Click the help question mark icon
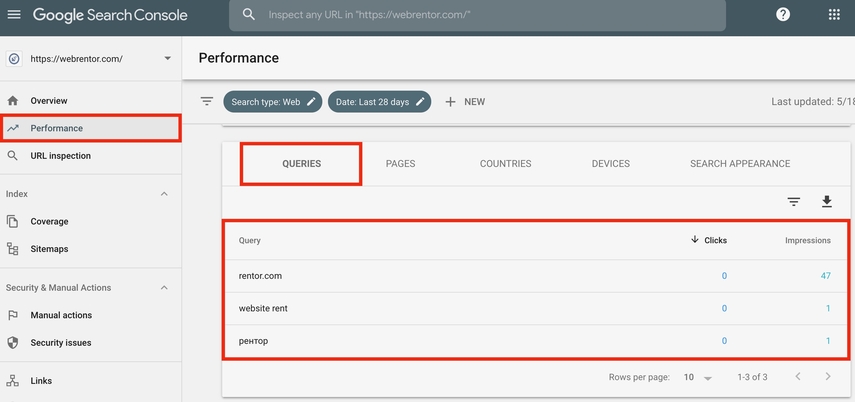Screen dimensions: 855x402 click(783, 15)
